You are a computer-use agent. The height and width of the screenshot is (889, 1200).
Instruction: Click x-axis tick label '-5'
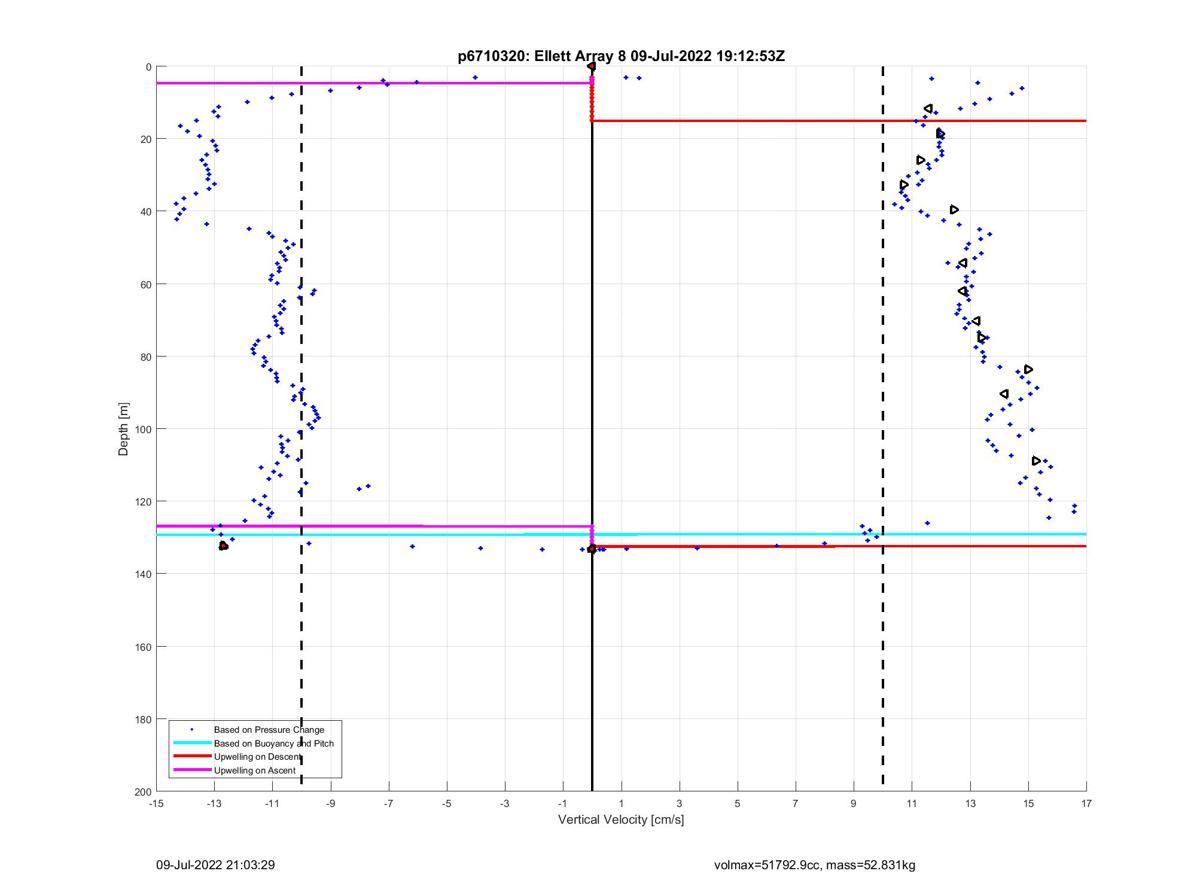(x=446, y=803)
